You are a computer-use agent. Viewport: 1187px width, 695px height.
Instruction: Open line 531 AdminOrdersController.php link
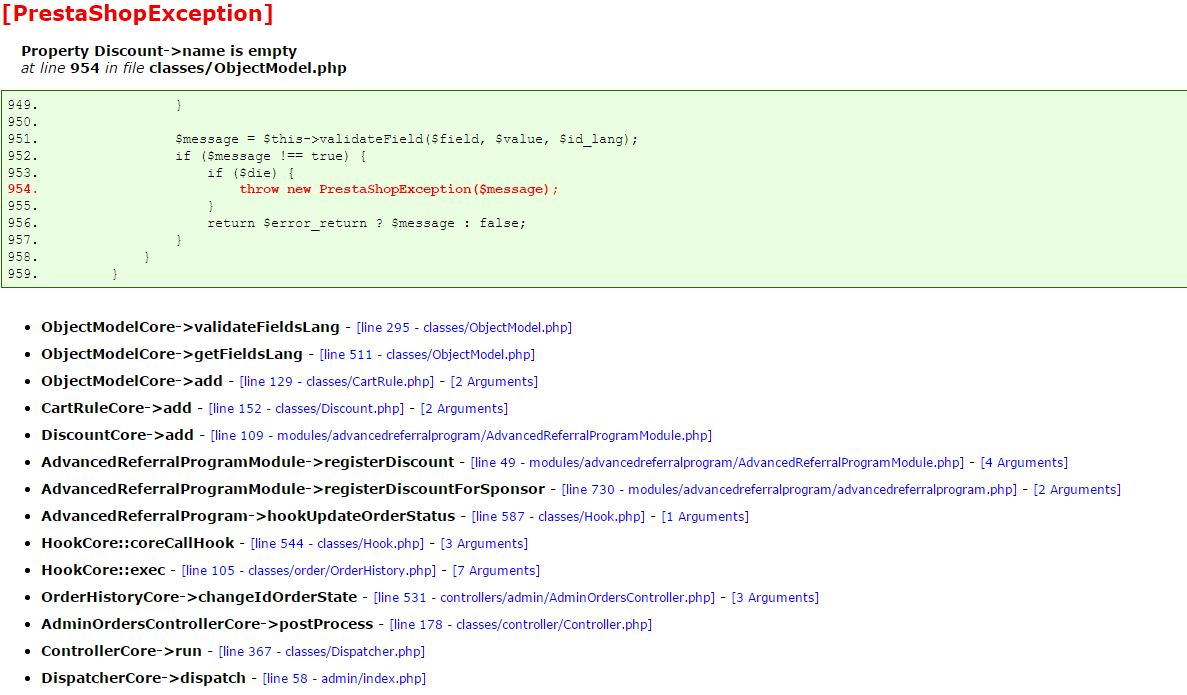pyautogui.click(x=544, y=598)
